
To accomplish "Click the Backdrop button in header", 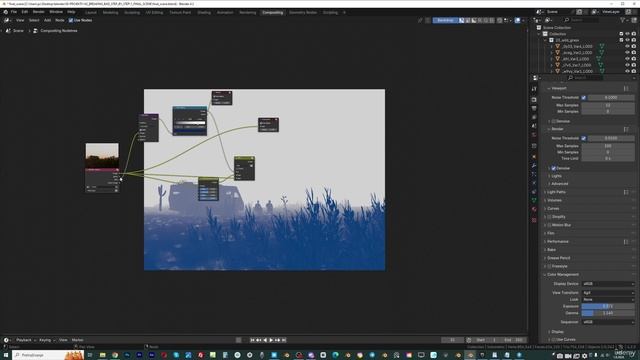I will pos(445,20).
